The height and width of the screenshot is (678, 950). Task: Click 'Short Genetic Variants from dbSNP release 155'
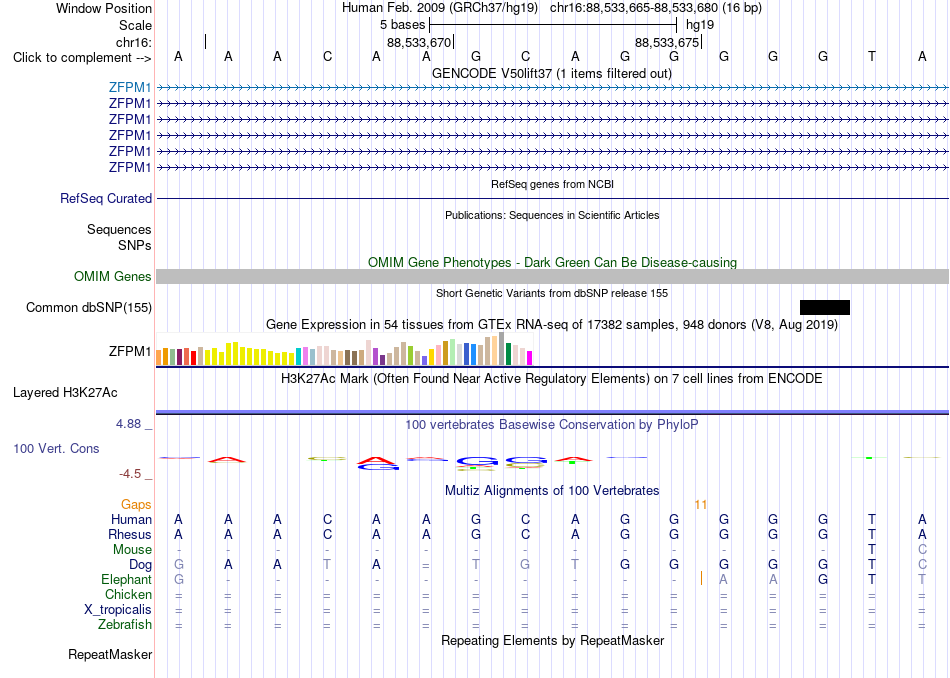click(x=552, y=293)
